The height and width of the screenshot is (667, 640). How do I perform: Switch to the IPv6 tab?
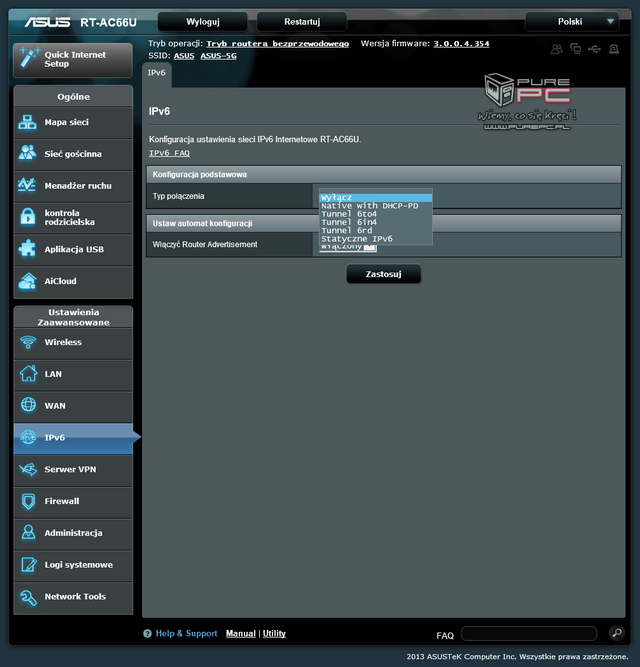(156, 73)
